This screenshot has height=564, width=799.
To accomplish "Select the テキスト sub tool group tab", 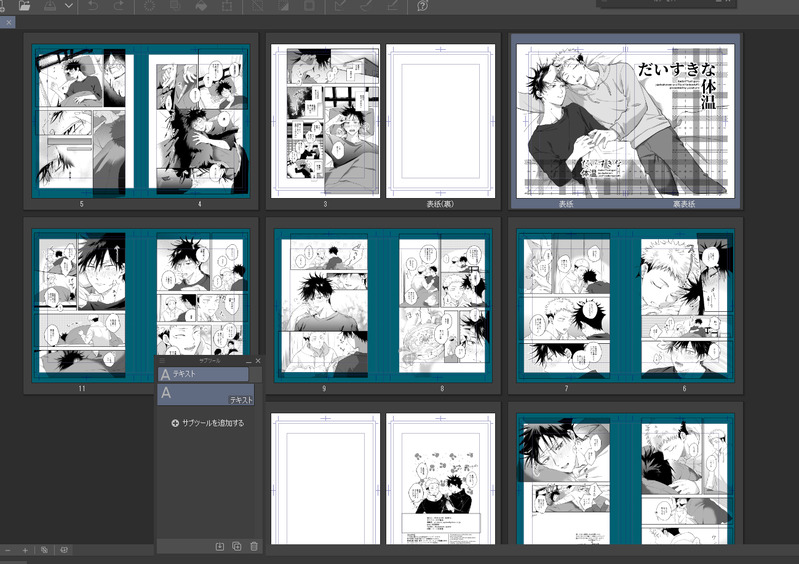I will pyautogui.click(x=203, y=374).
